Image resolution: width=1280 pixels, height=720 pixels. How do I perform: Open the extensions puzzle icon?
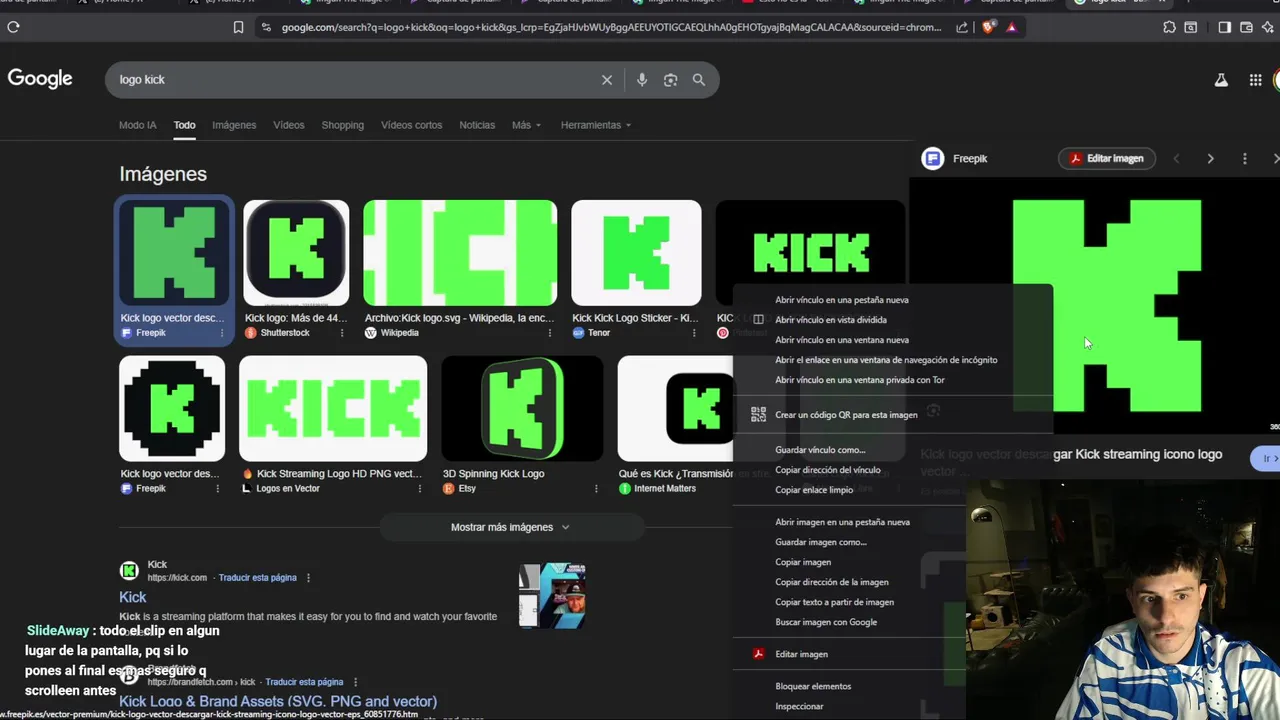[x=1169, y=27]
